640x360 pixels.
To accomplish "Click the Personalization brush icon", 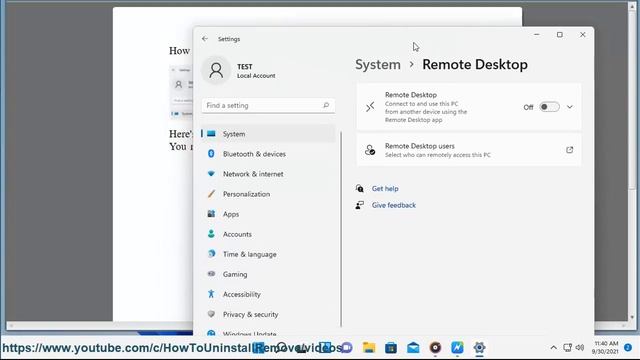I will (211, 193).
